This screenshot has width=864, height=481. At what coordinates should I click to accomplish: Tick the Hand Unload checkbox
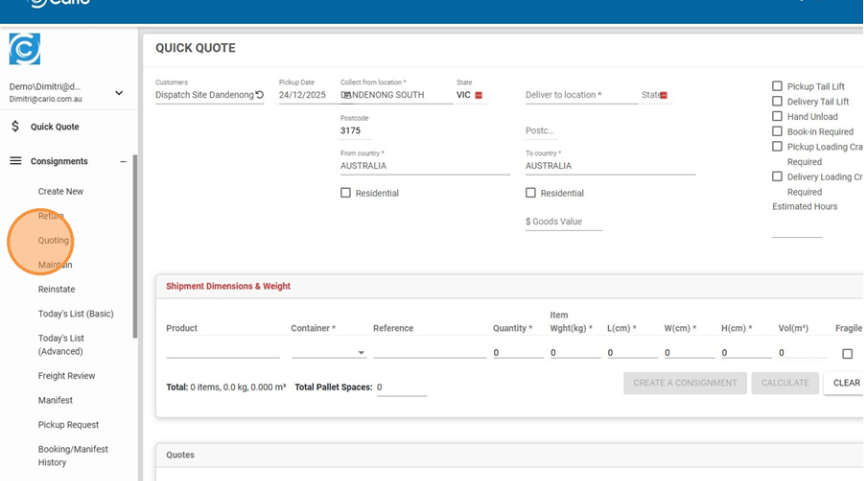pyautogui.click(x=777, y=117)
